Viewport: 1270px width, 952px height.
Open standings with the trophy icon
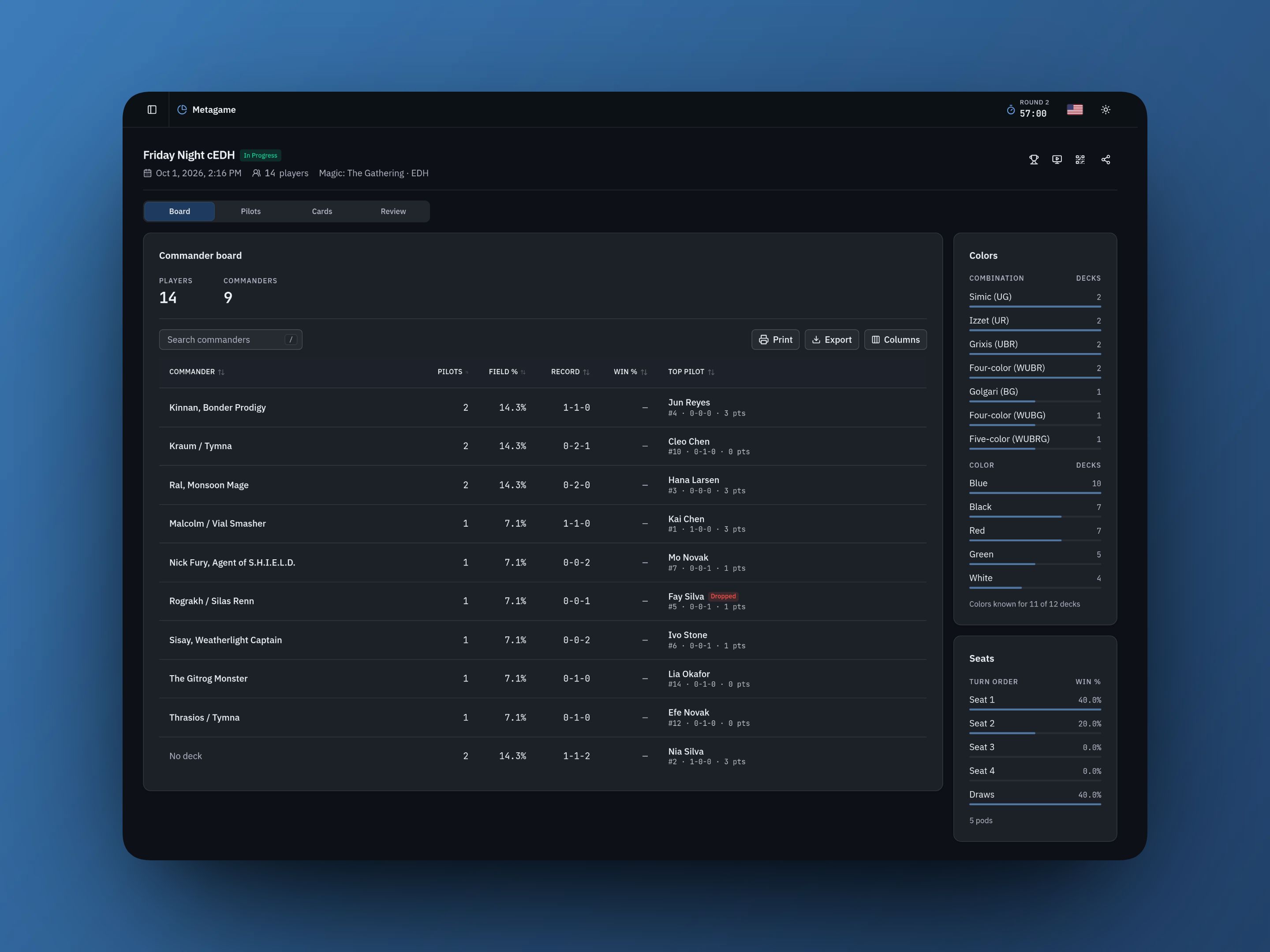[1034, 160]
